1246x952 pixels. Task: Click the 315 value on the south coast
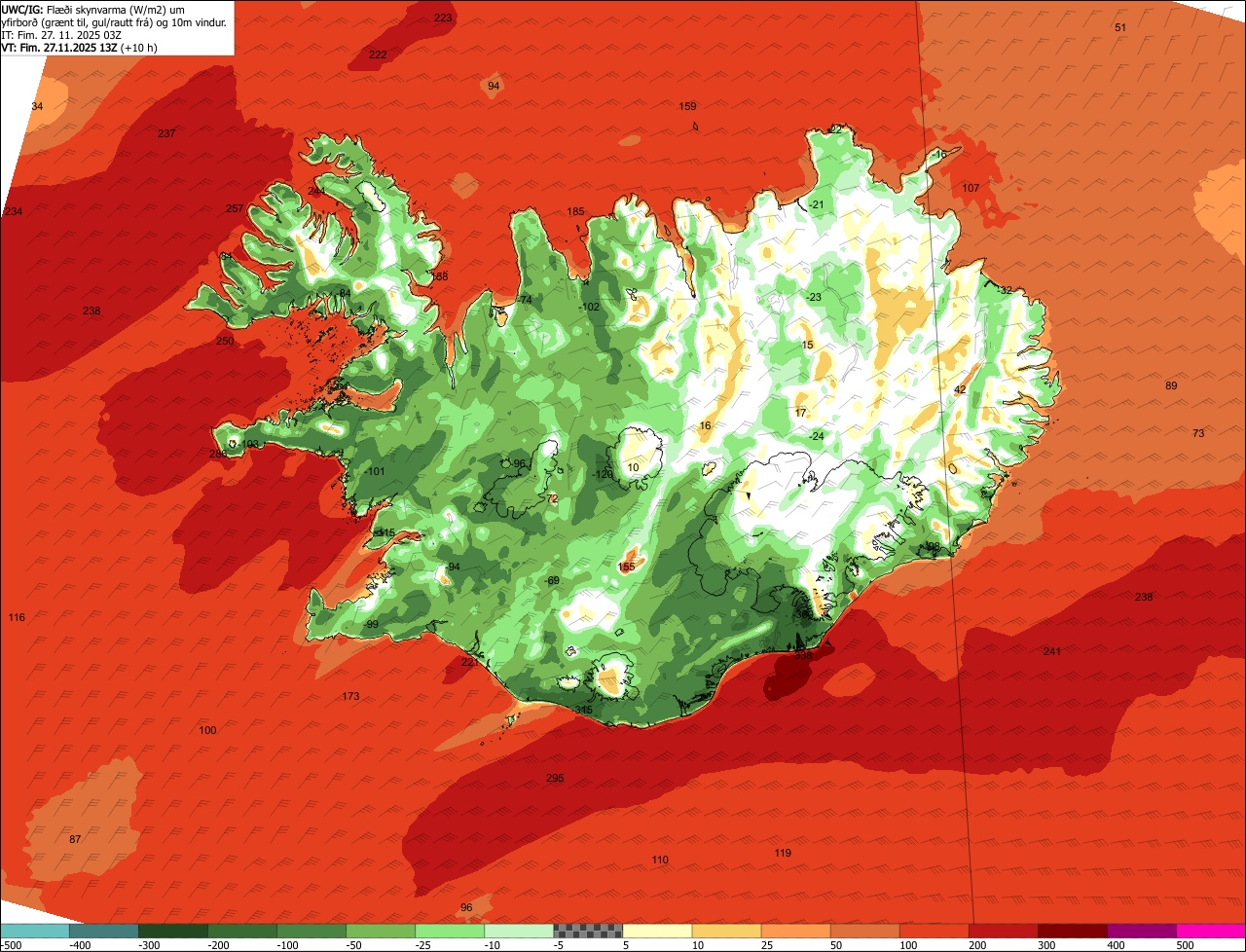pyautogui.click(x=584, y=710)
